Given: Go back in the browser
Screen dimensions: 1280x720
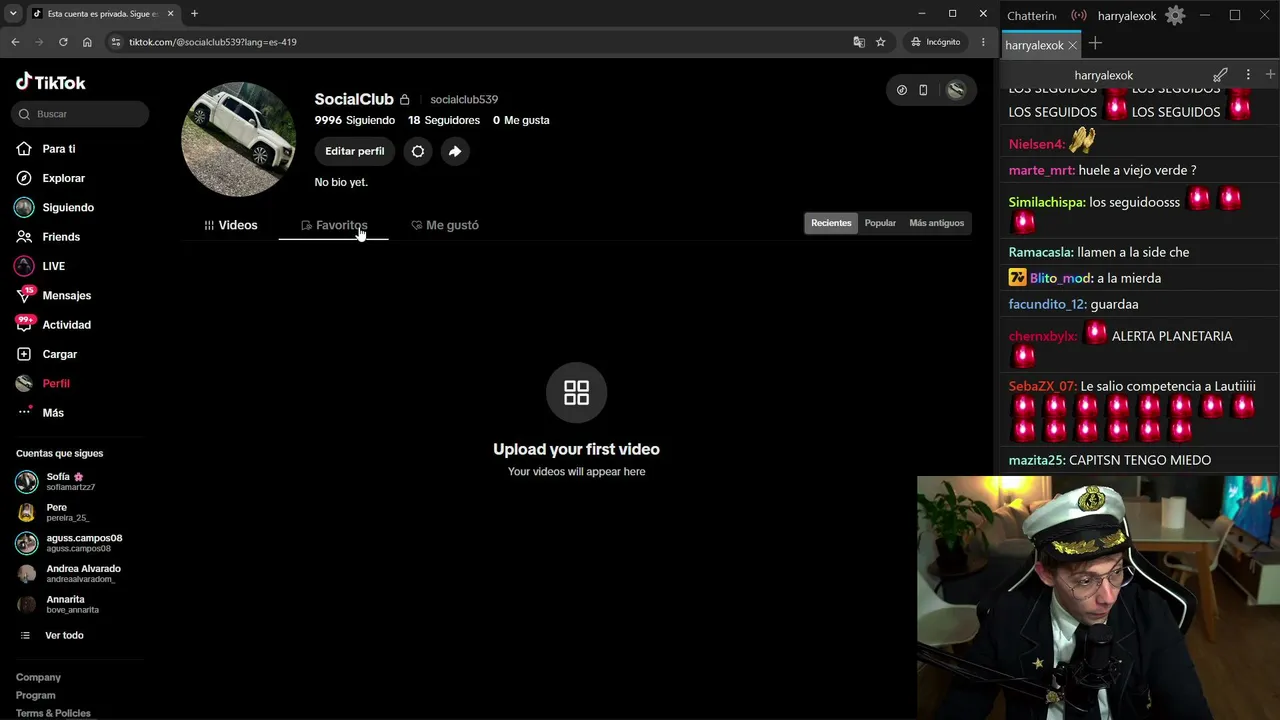Looking at the screenshot, I should [15, 42].
